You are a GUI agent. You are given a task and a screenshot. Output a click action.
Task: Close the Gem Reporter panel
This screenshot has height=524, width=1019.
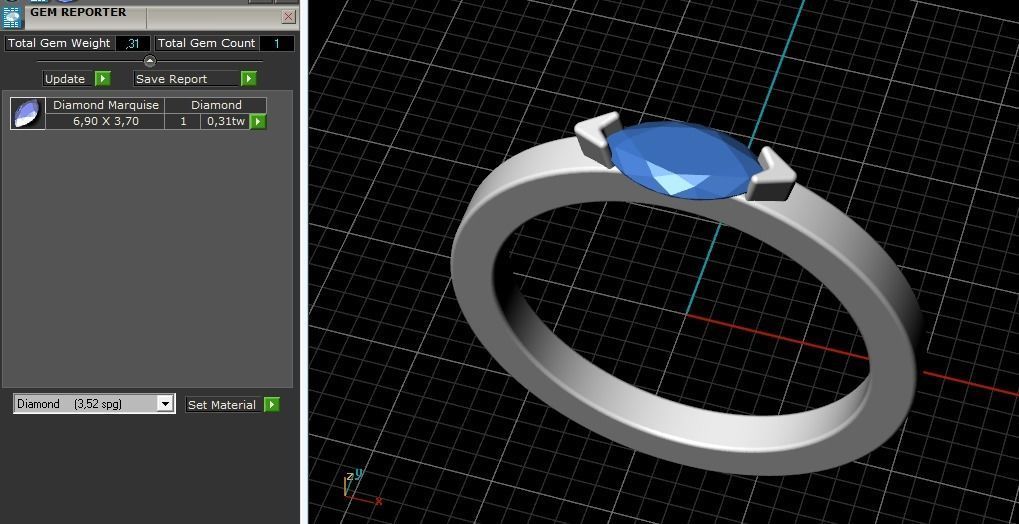point(289,17)
